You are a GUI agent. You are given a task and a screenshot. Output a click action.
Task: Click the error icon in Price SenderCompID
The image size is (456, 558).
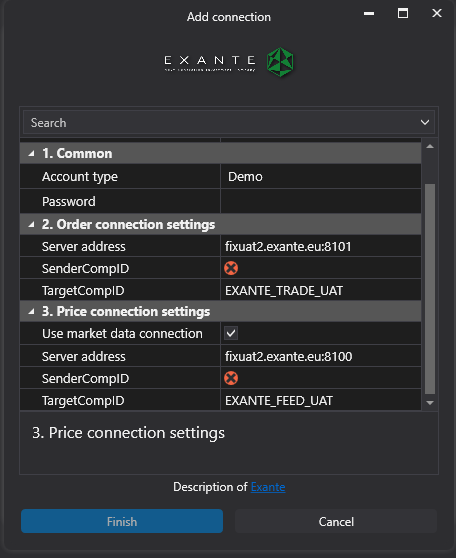[231, 378]
